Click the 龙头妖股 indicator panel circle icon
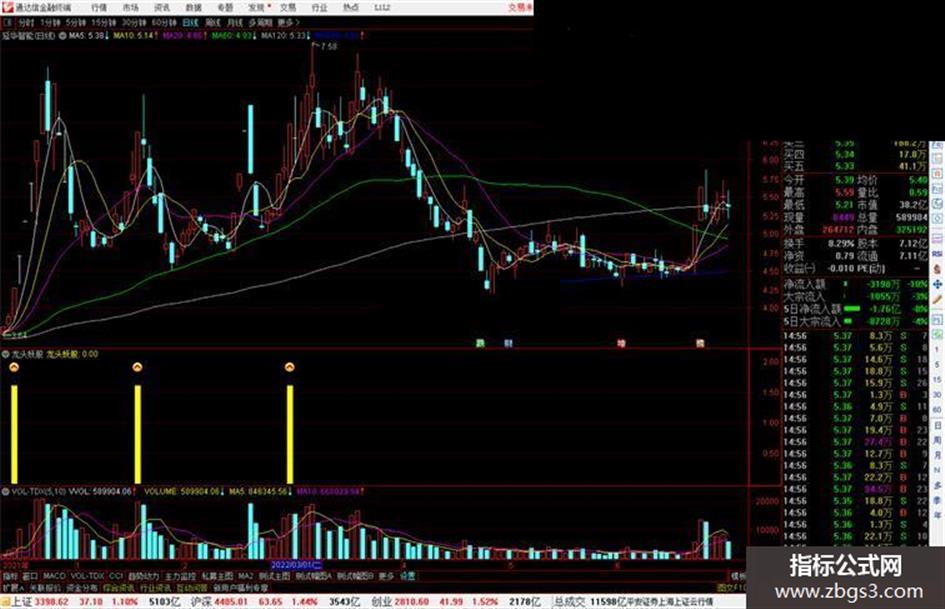945x609 pixels. (5, 355)
